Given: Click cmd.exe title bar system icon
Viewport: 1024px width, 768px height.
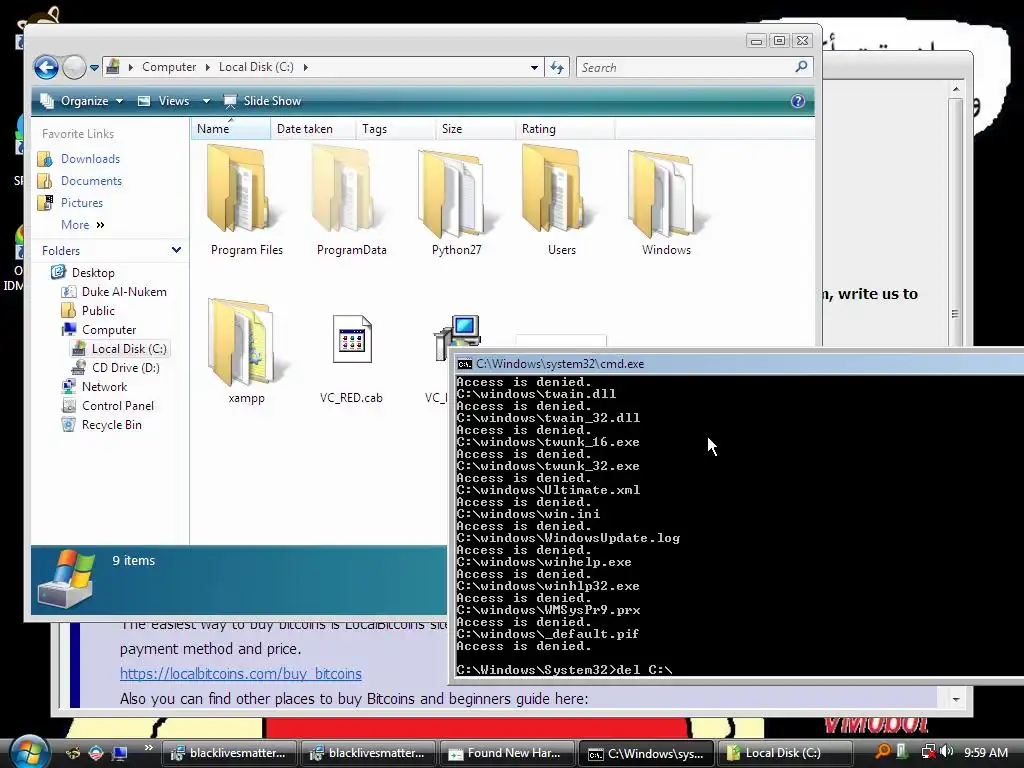Looking at the screenshot, I should tap(464, 364).
